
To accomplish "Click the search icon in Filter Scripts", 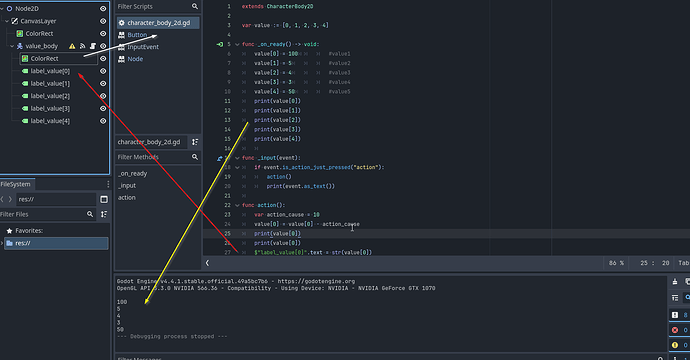I will click(x=195, y=6).
